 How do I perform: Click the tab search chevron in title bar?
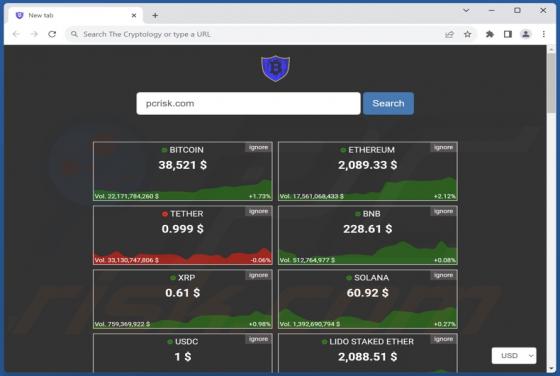[466, 10]
